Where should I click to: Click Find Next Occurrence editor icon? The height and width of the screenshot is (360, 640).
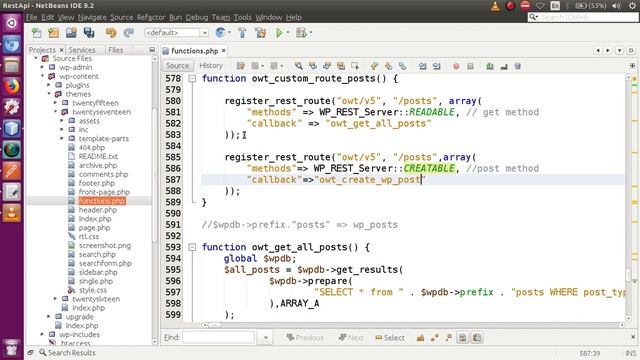pyautogui.click(x=327, y=66)
